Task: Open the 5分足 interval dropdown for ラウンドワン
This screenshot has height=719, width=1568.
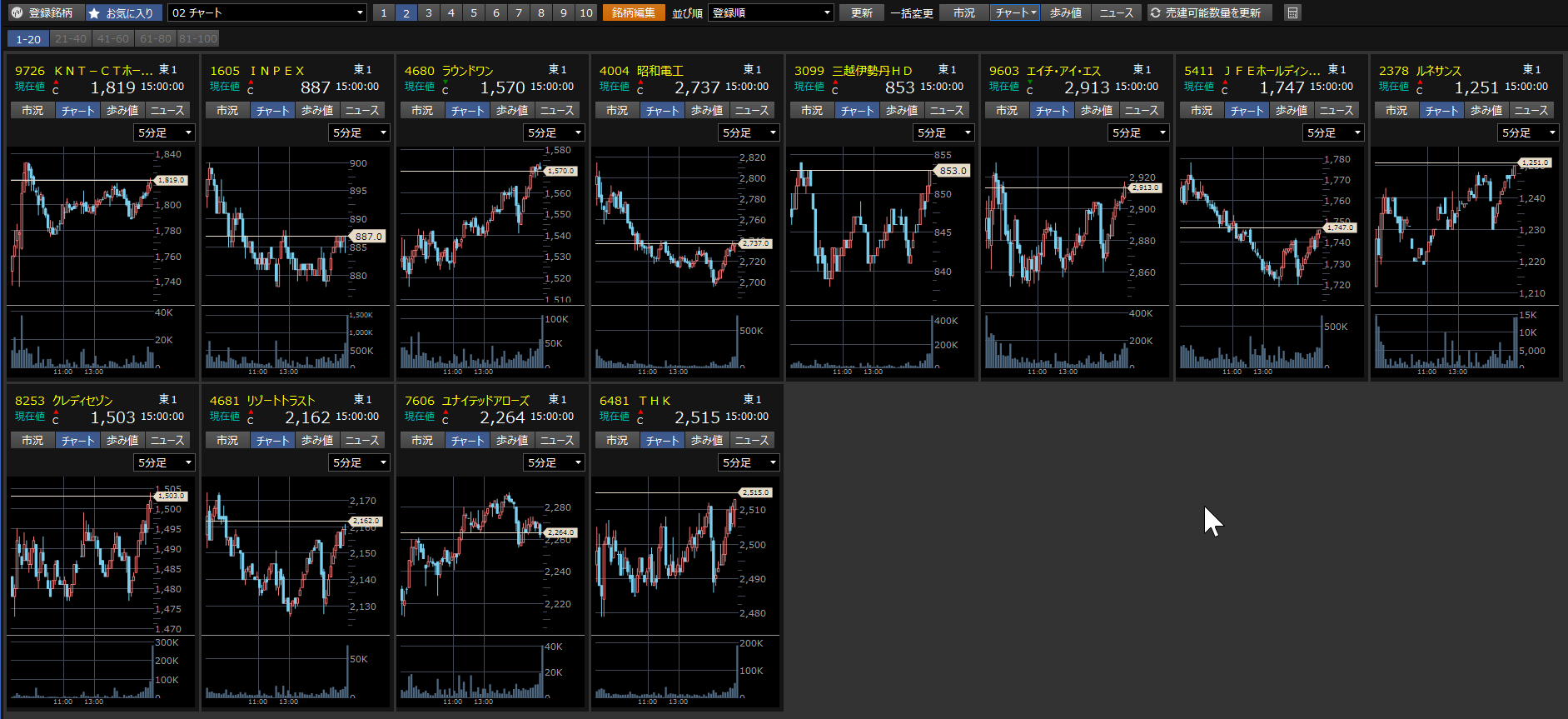Action: 555,132
